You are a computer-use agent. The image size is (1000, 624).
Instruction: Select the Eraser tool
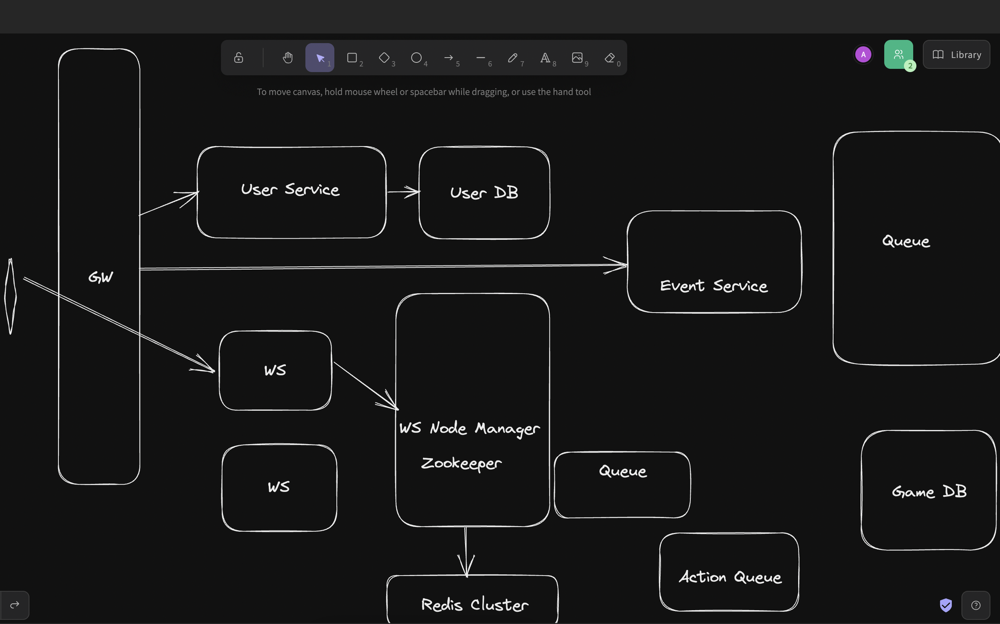click(x=610, y=58)
